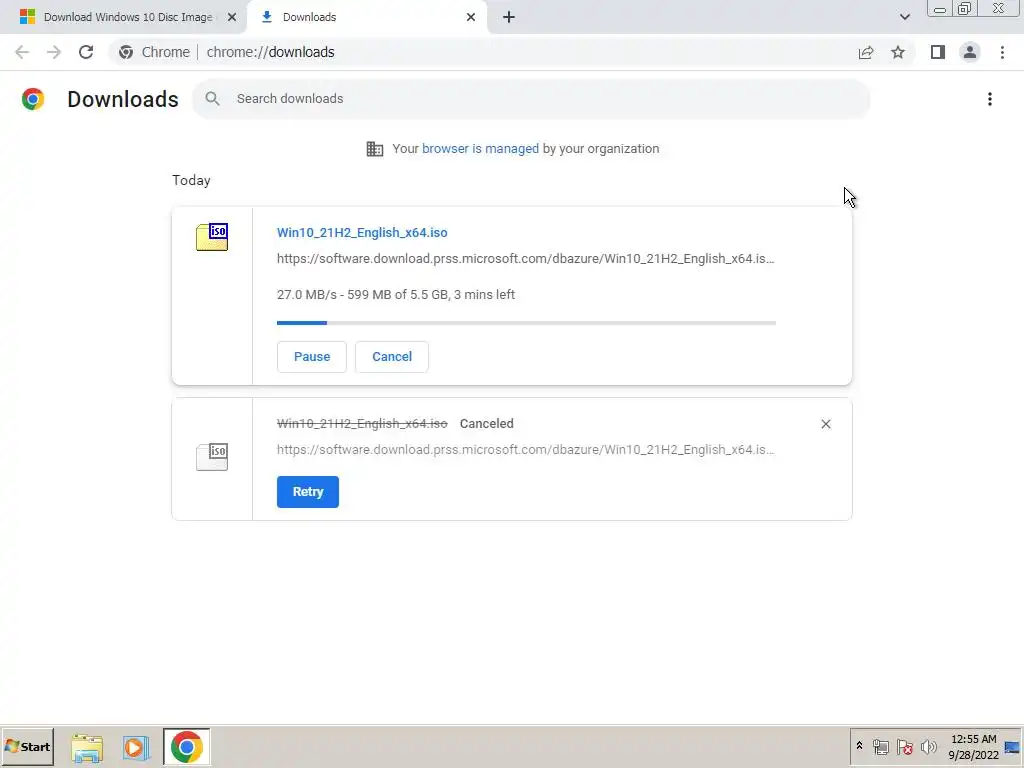Click the active download's source URL
This screenshot has height=768, width=1024.
pos(526,259)
